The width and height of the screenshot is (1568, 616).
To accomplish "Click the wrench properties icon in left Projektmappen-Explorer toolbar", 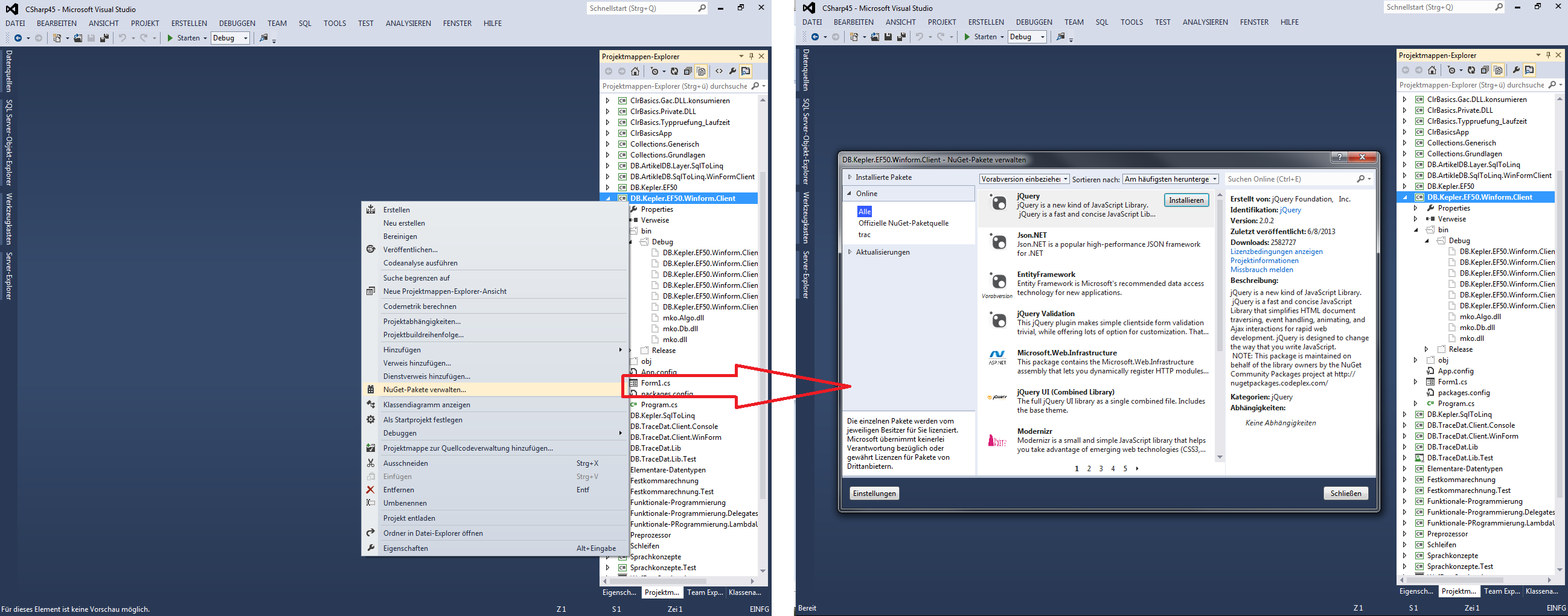I will pyautogui.click(x=732, y=71).
